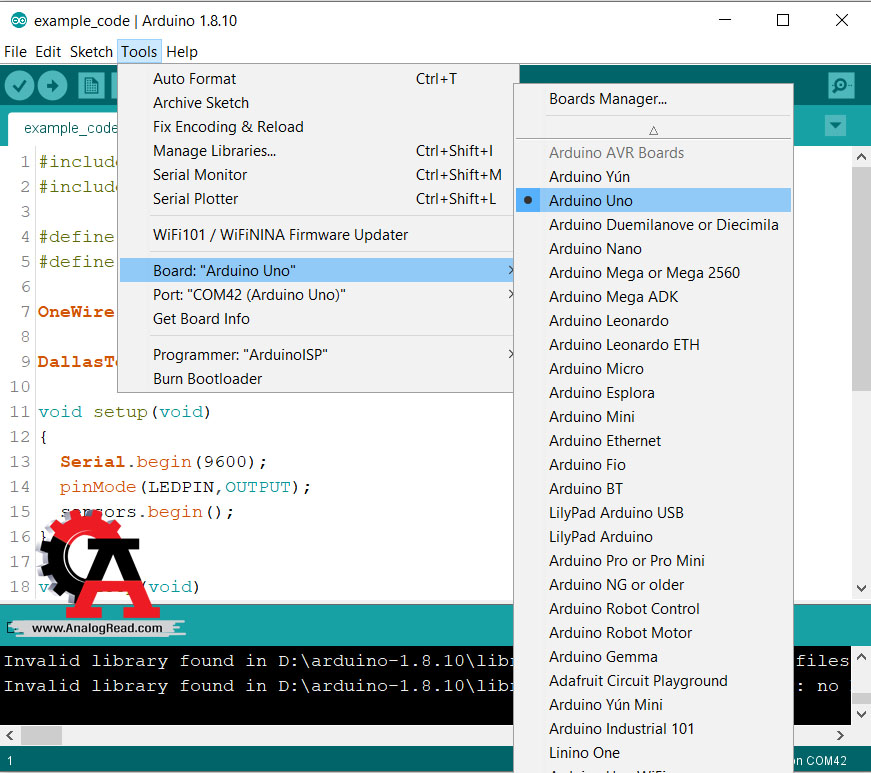
Task: Open the File menu
Action: tap(16, 52)
